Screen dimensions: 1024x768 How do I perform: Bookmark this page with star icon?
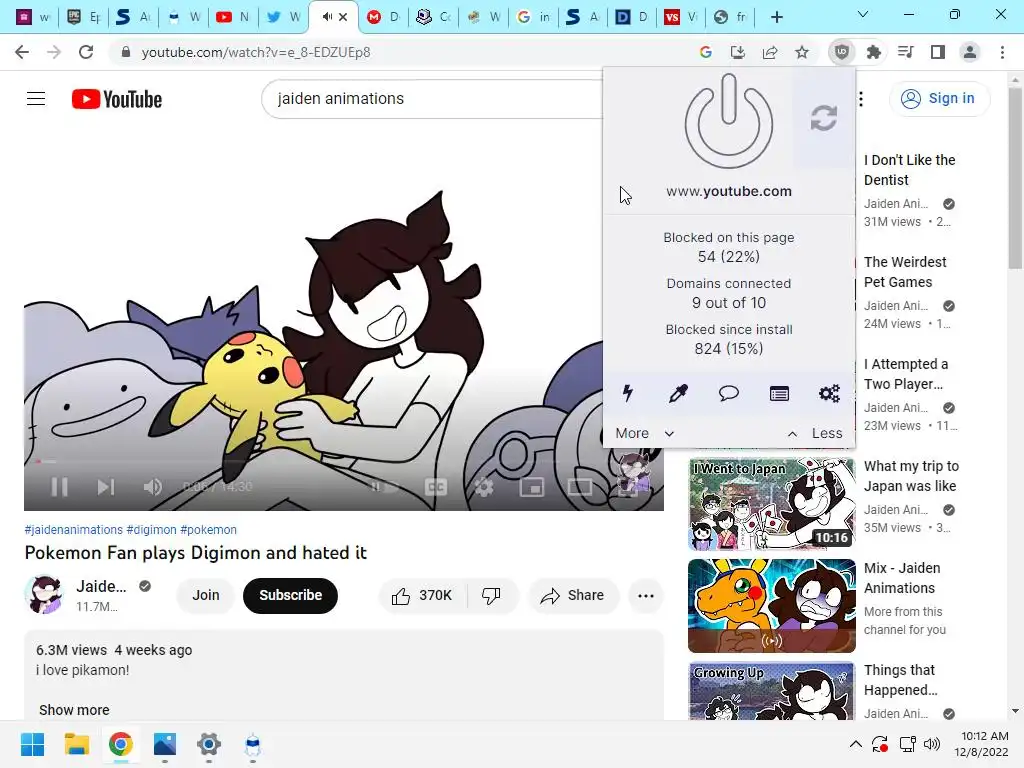click(802, 52)
